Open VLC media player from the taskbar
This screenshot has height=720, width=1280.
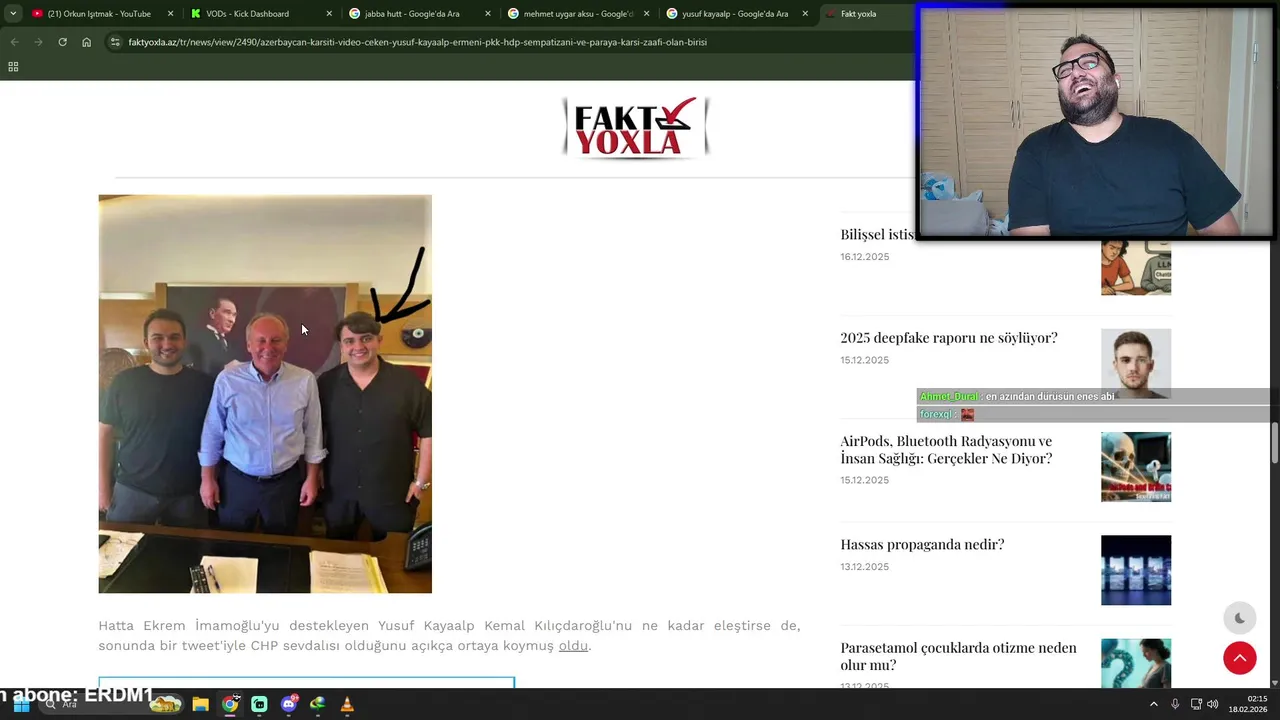coord(347,704)
